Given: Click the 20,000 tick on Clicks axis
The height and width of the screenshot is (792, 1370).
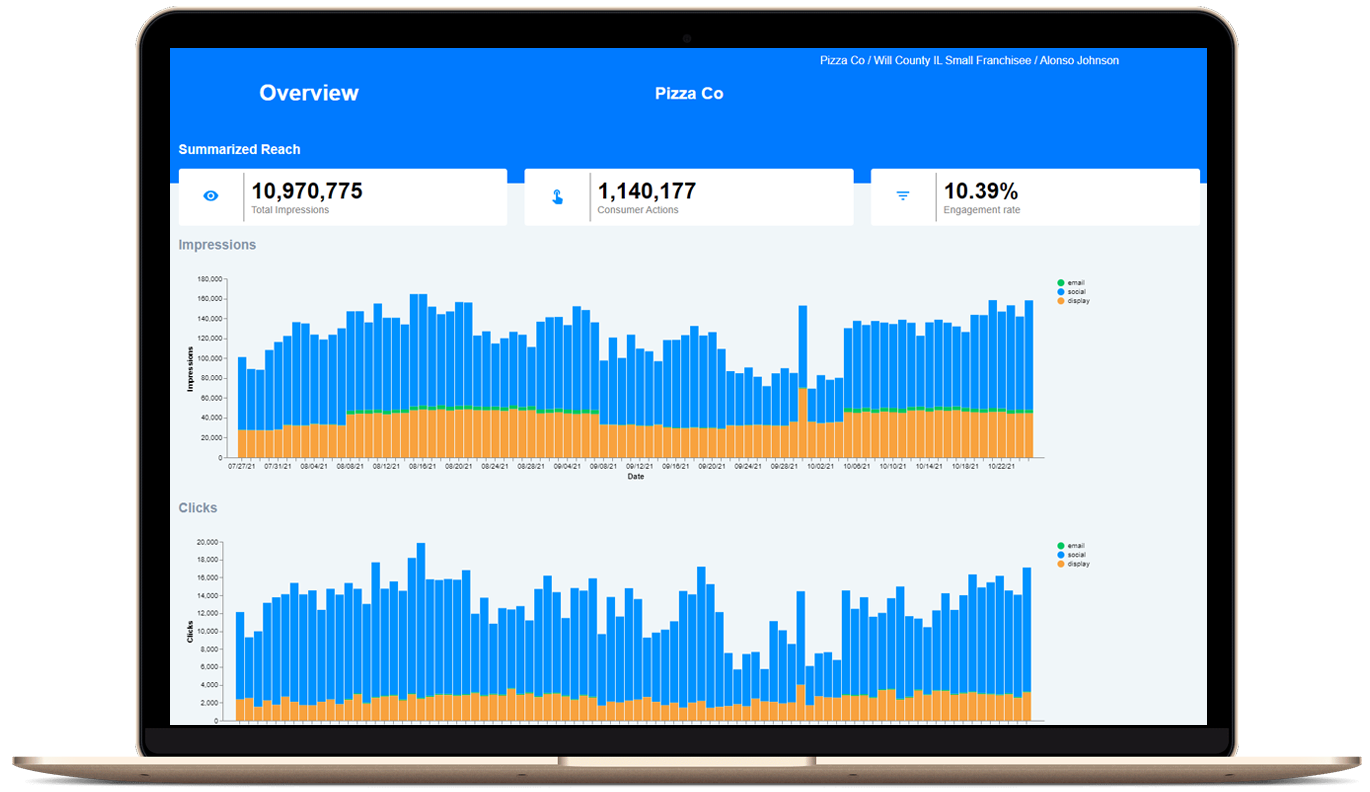Looking at the screenshot, I should point(207,542).
